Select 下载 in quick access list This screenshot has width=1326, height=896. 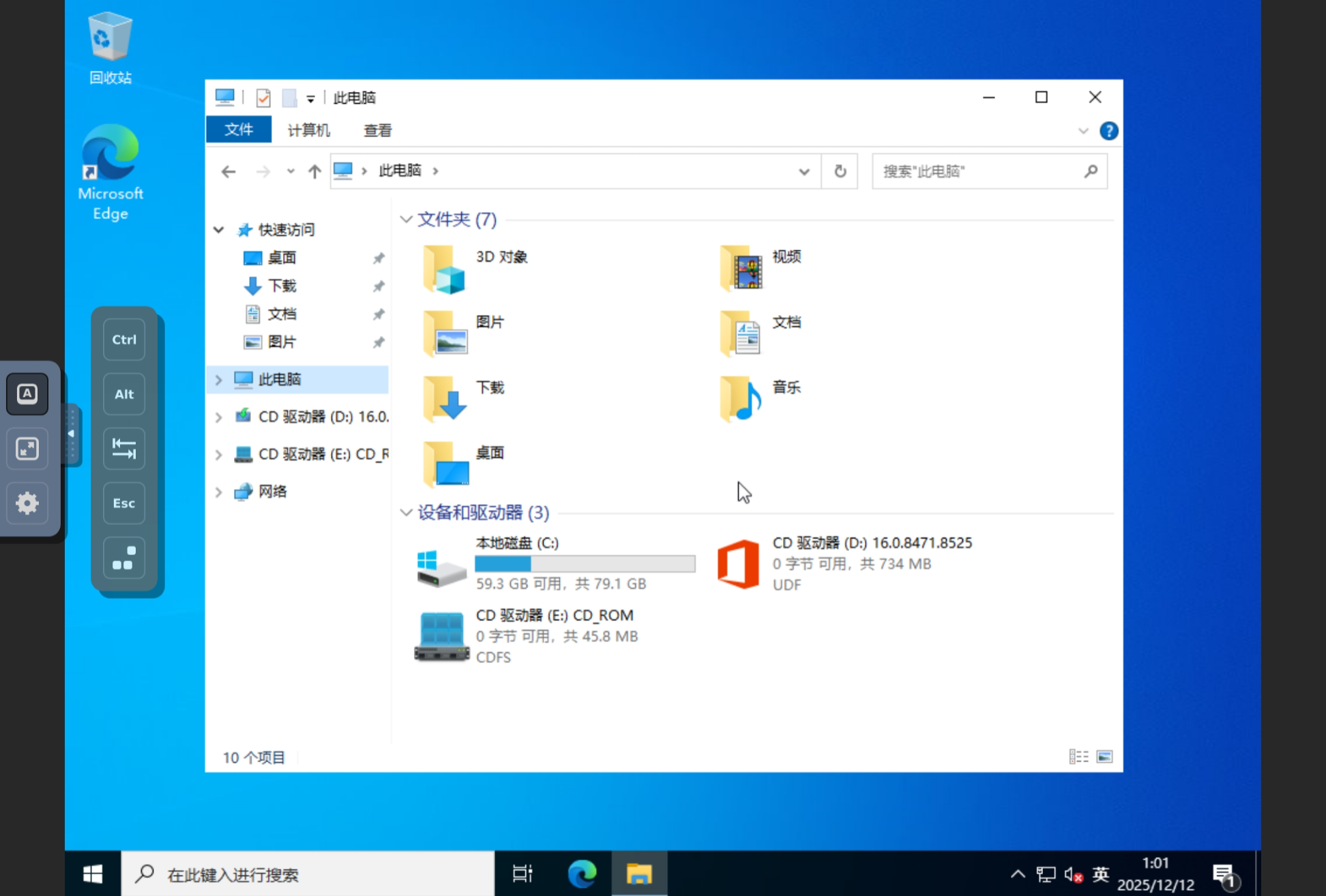click(281, 286)
